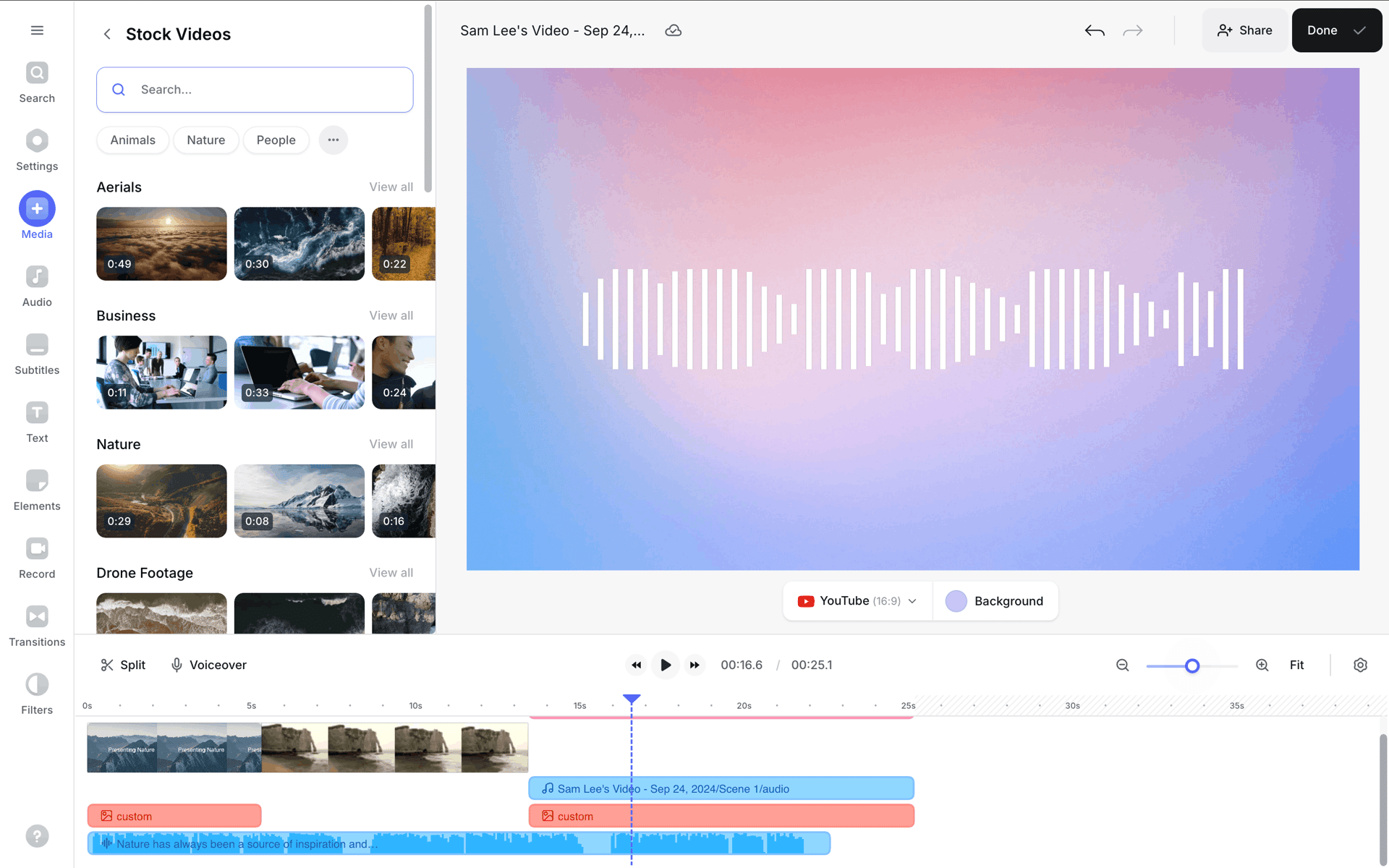Select the 0:29 valley road nature video
1389x868 pixels.
point(161,501)
